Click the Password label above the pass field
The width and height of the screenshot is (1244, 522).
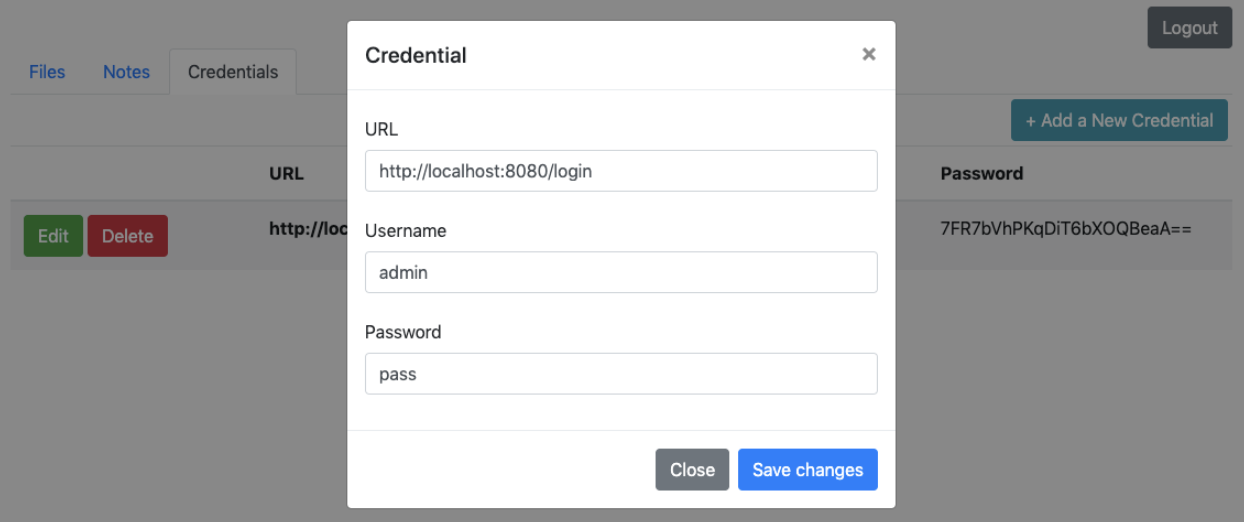tap(403, 332)
